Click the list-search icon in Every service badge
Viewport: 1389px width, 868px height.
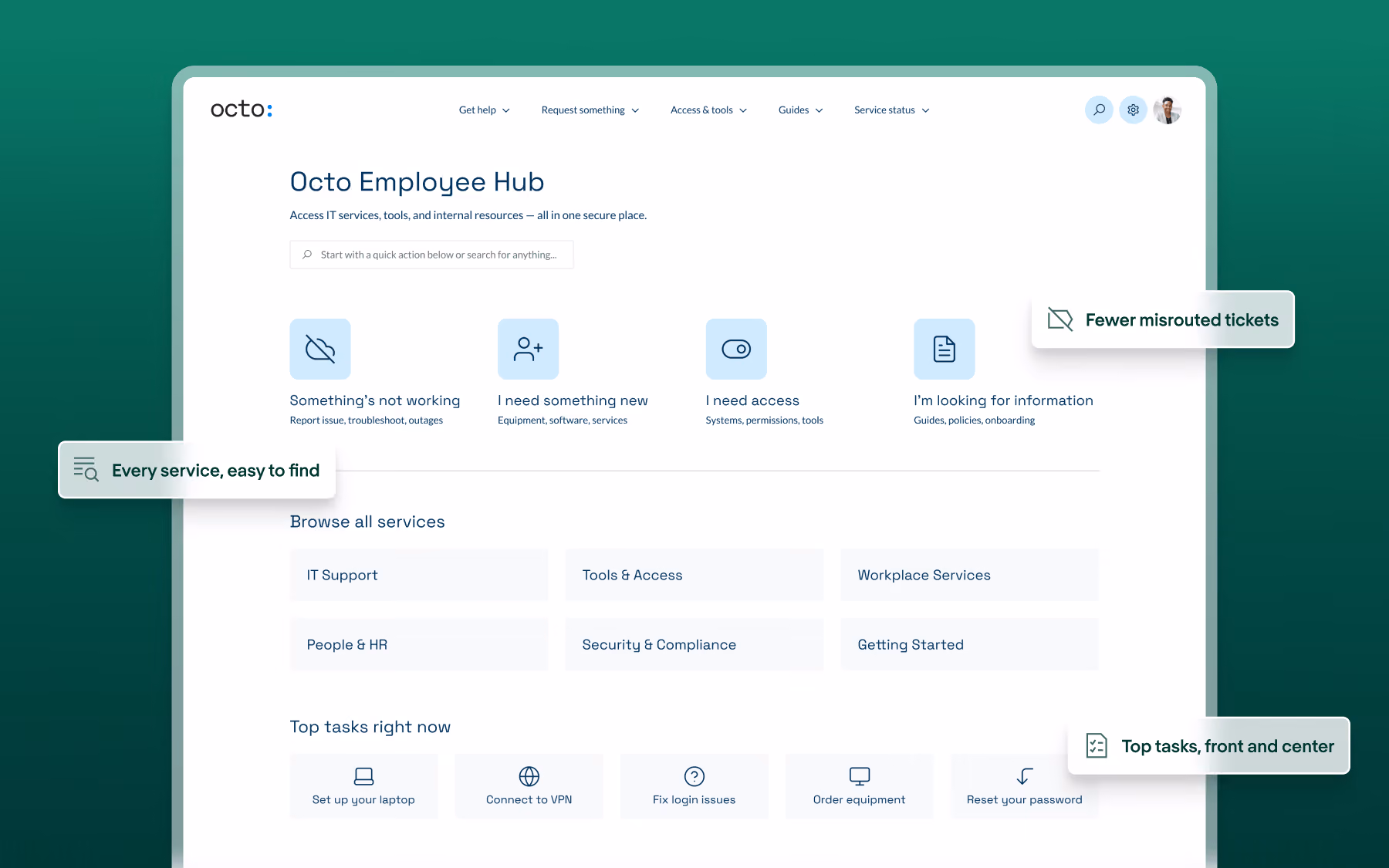[86, 469]
